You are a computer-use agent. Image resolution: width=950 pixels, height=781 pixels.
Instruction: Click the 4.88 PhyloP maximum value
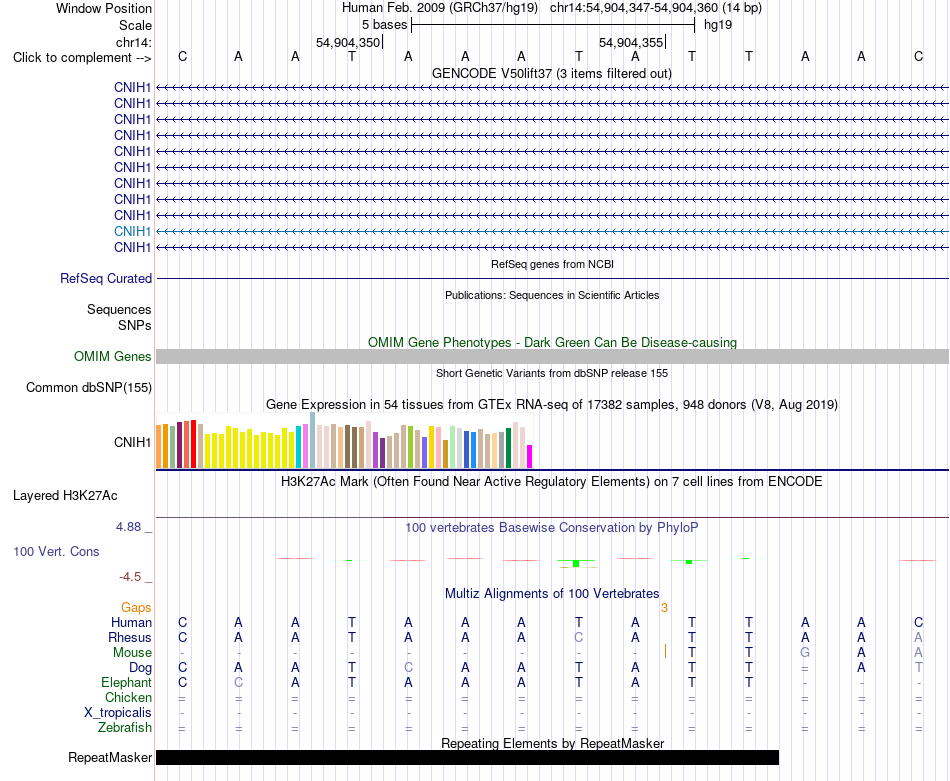click(x=128, y=527)
